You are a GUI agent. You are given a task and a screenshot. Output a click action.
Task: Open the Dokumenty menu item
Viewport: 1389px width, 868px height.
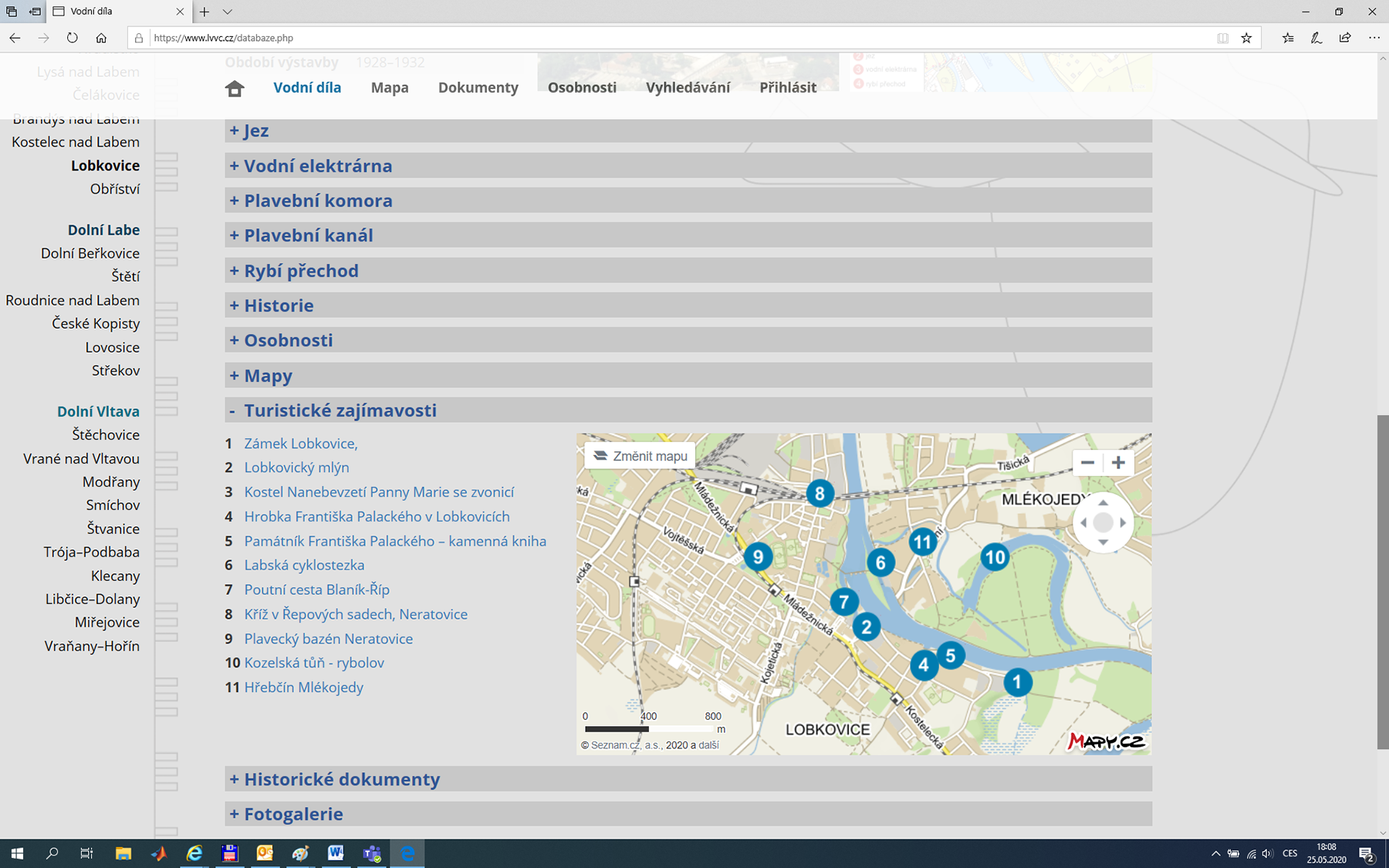click(478, 88)
